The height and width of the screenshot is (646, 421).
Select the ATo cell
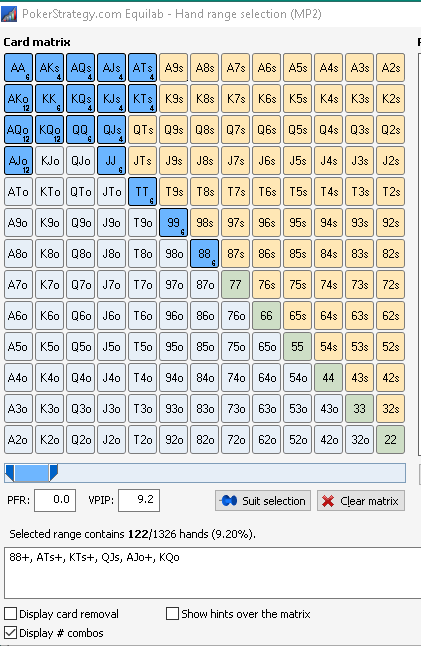pos(19,192)
